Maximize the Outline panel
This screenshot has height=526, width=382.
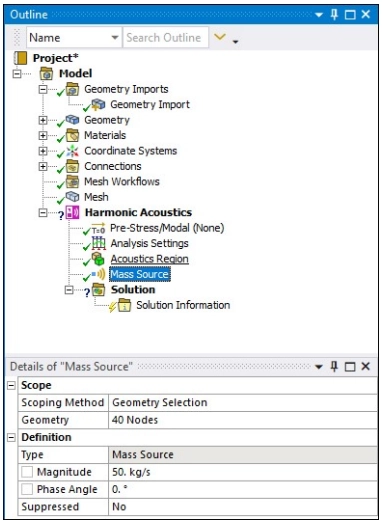[x=350, y=15]
